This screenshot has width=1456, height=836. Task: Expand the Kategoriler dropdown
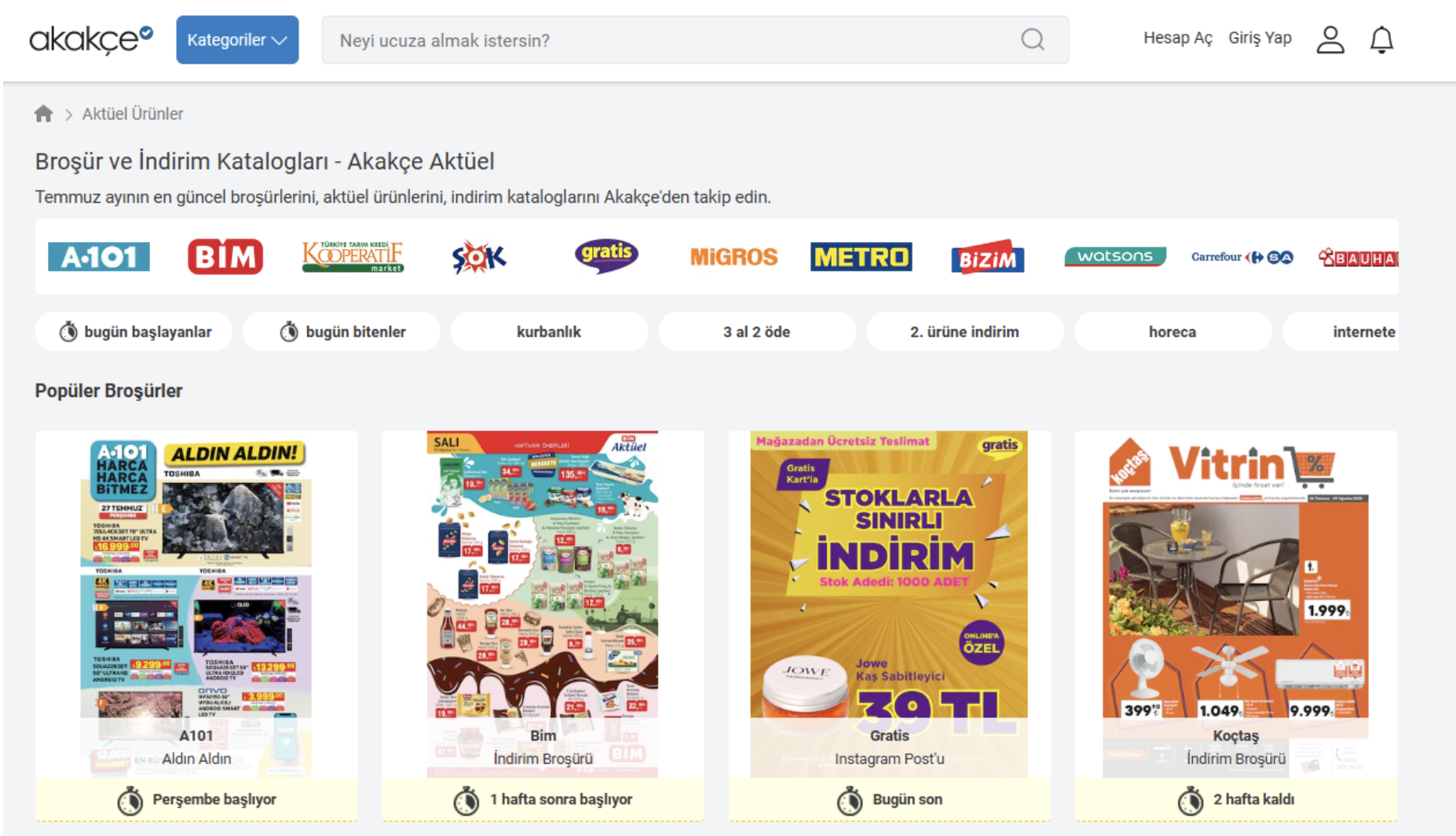pyautogui.click(x=237, y=39)
